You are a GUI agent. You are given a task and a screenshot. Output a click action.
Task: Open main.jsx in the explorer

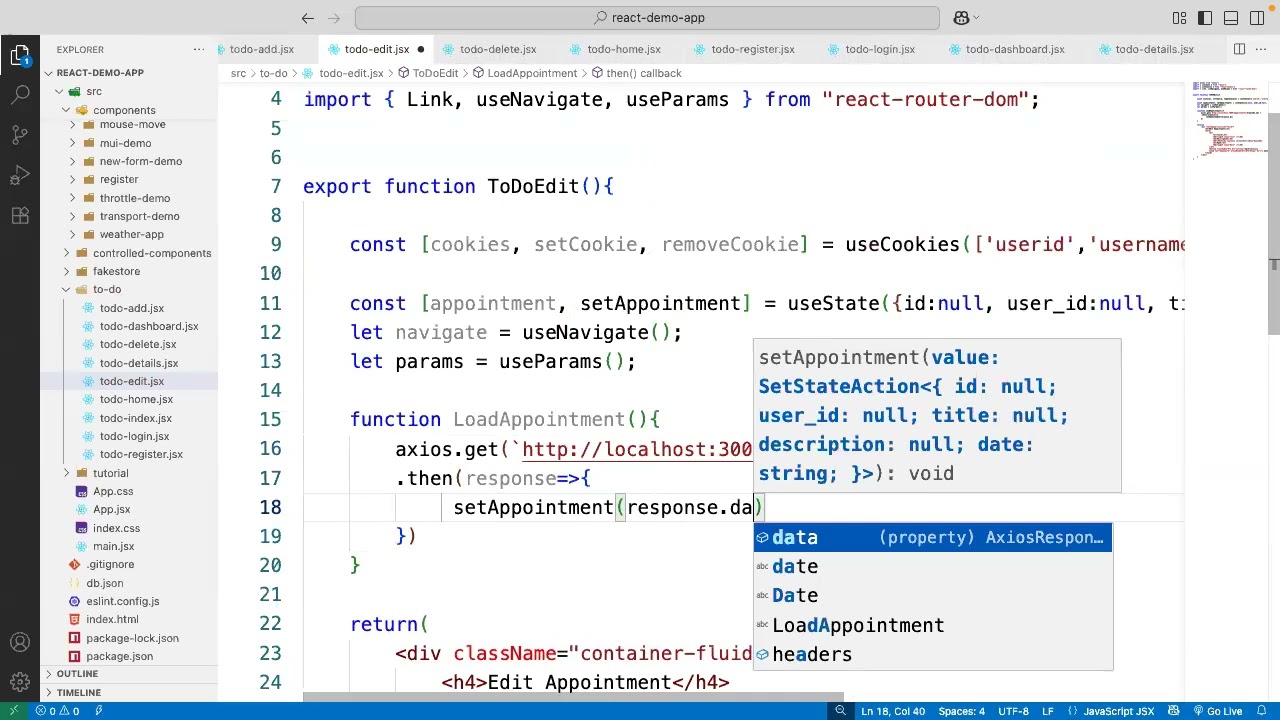coord(113,546)
